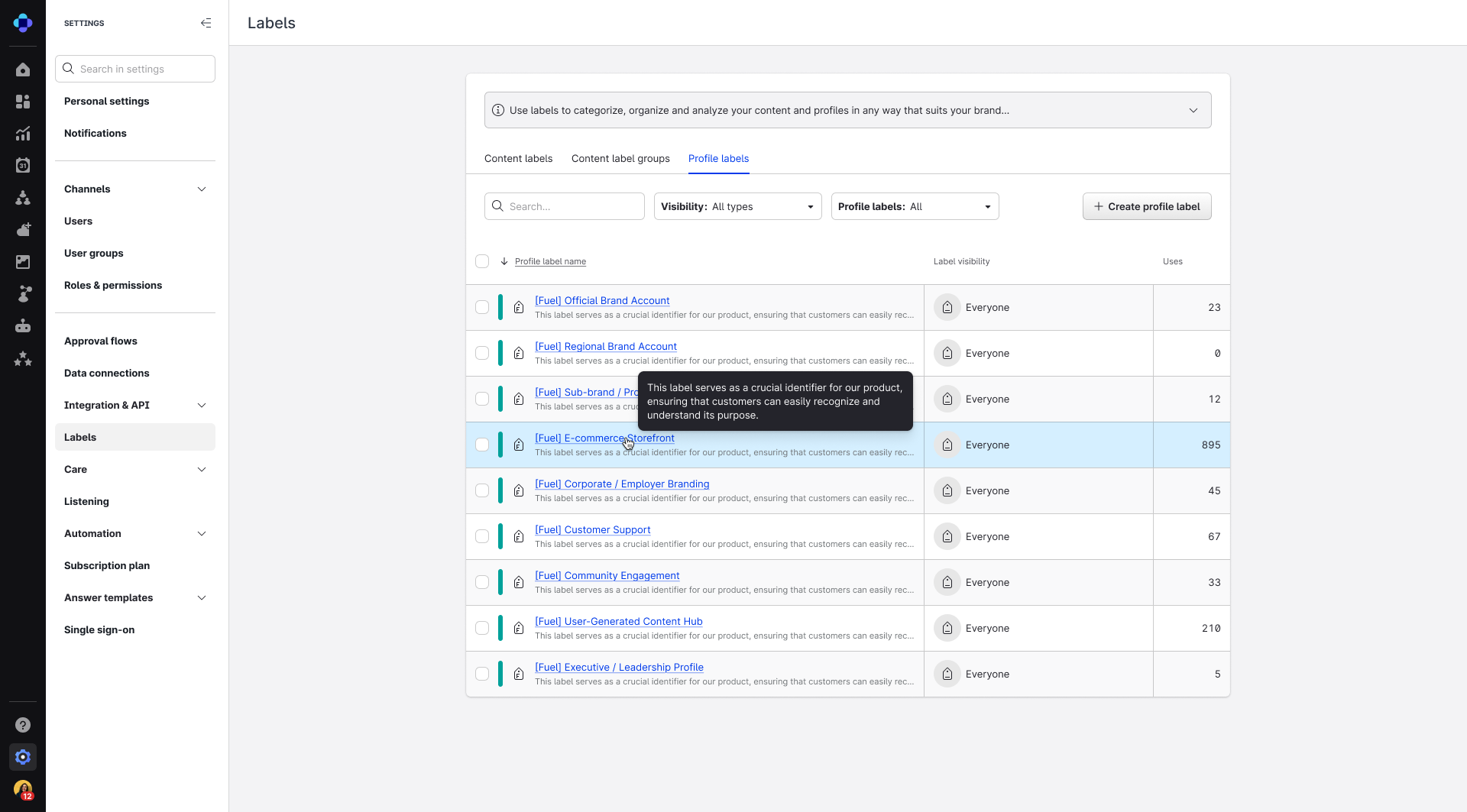Select all labels with the header checkbox

point(482,261)
